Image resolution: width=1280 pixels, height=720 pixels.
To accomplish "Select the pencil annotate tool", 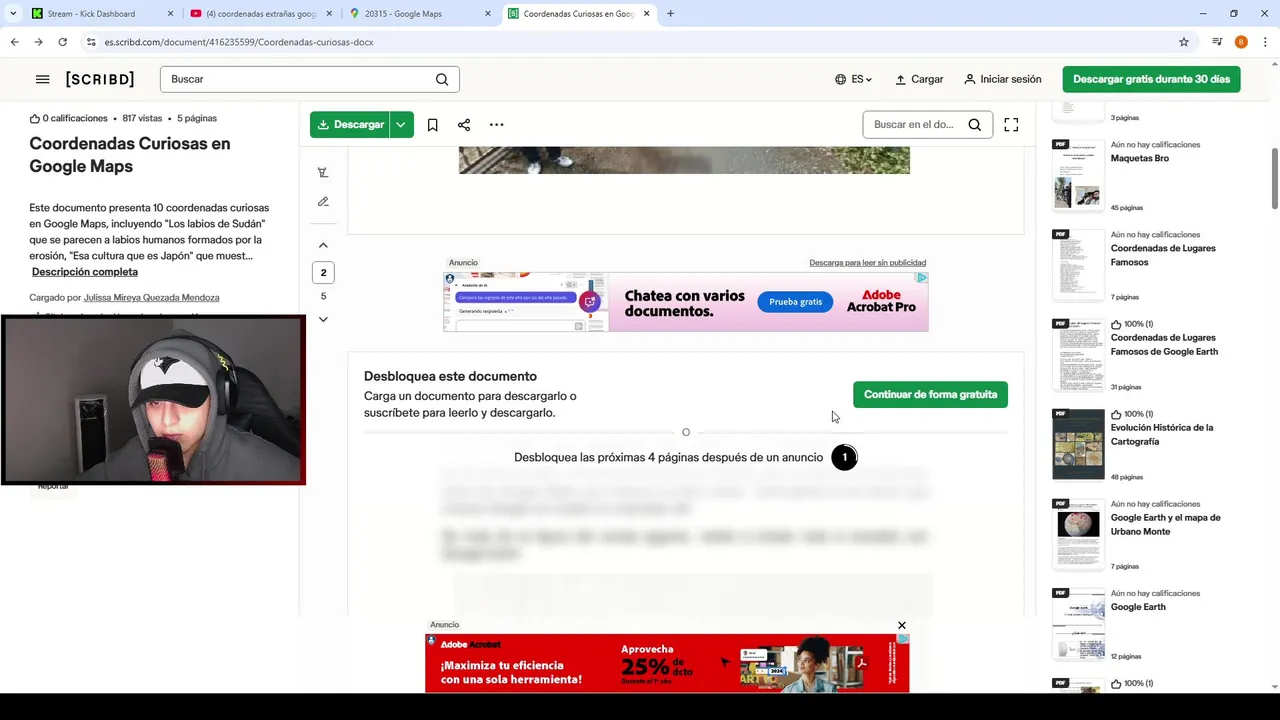I will 323,201.
